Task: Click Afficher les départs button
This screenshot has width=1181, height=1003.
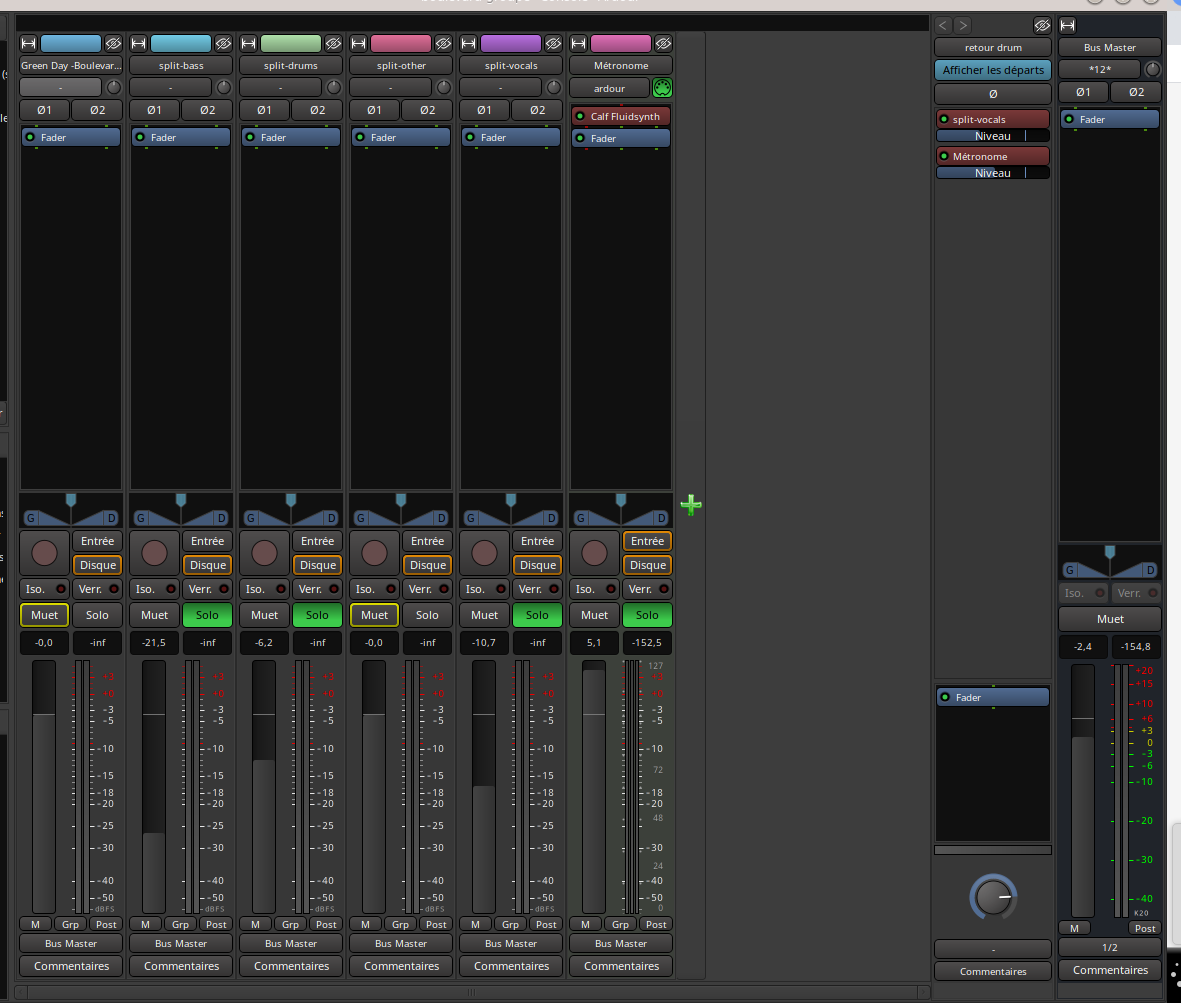Action: click(993, 70)
